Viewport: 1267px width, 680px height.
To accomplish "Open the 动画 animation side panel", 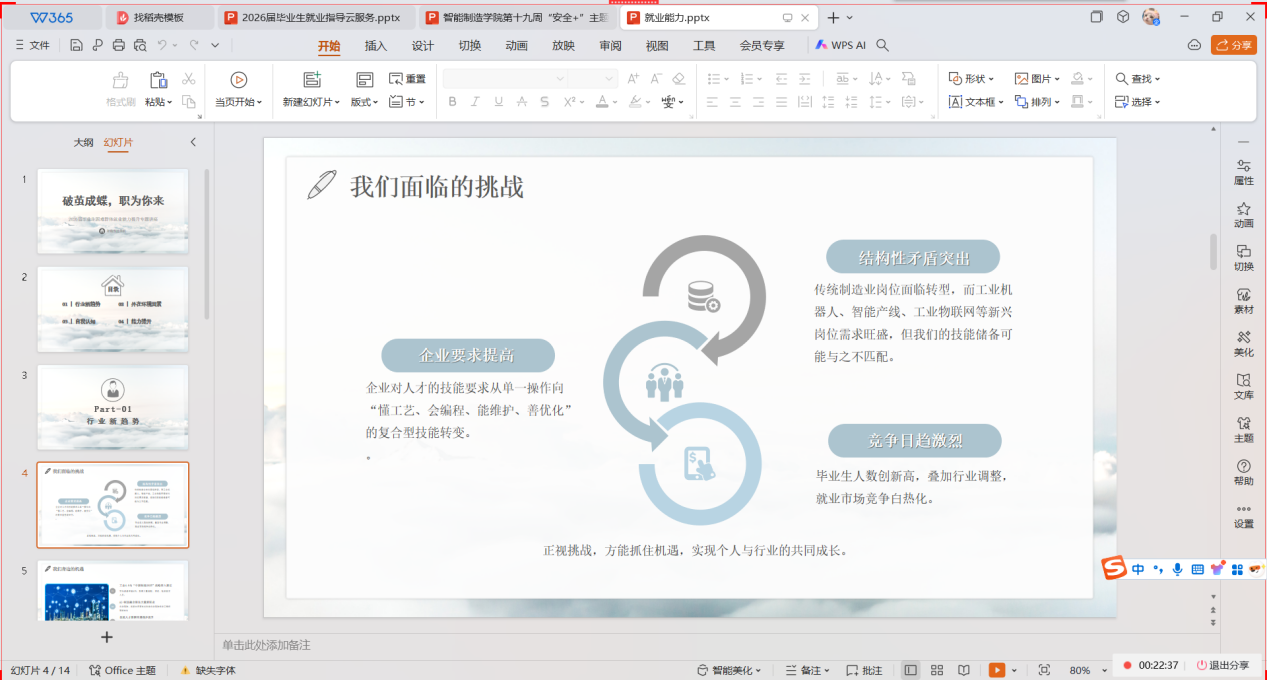I will 1243,215.
